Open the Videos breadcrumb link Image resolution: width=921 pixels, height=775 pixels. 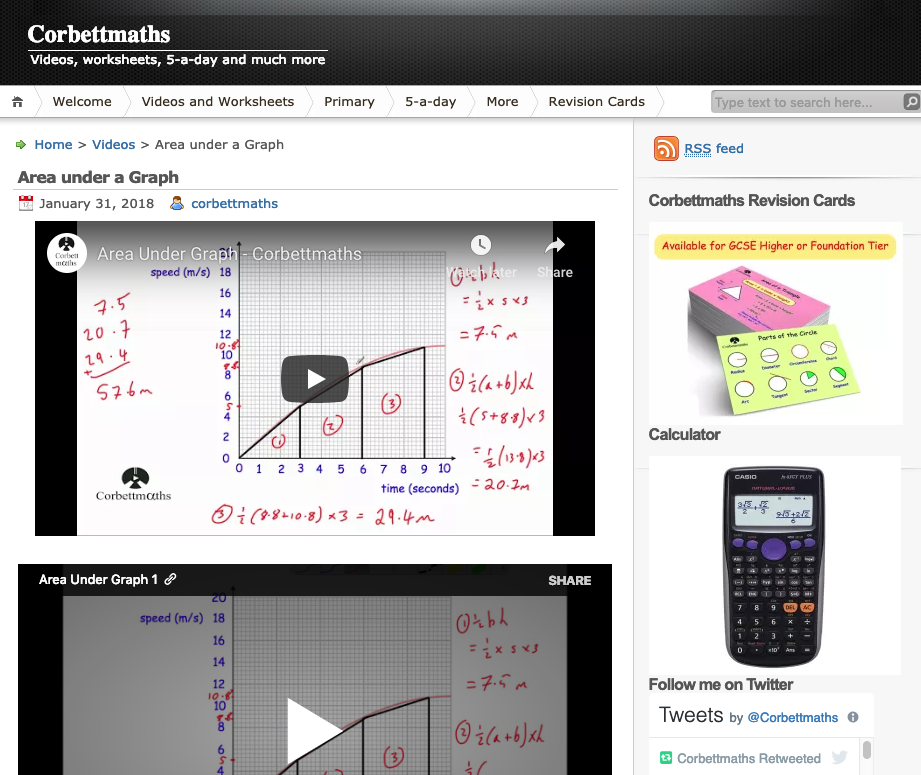pyautogui.click(x=113, y=144)
